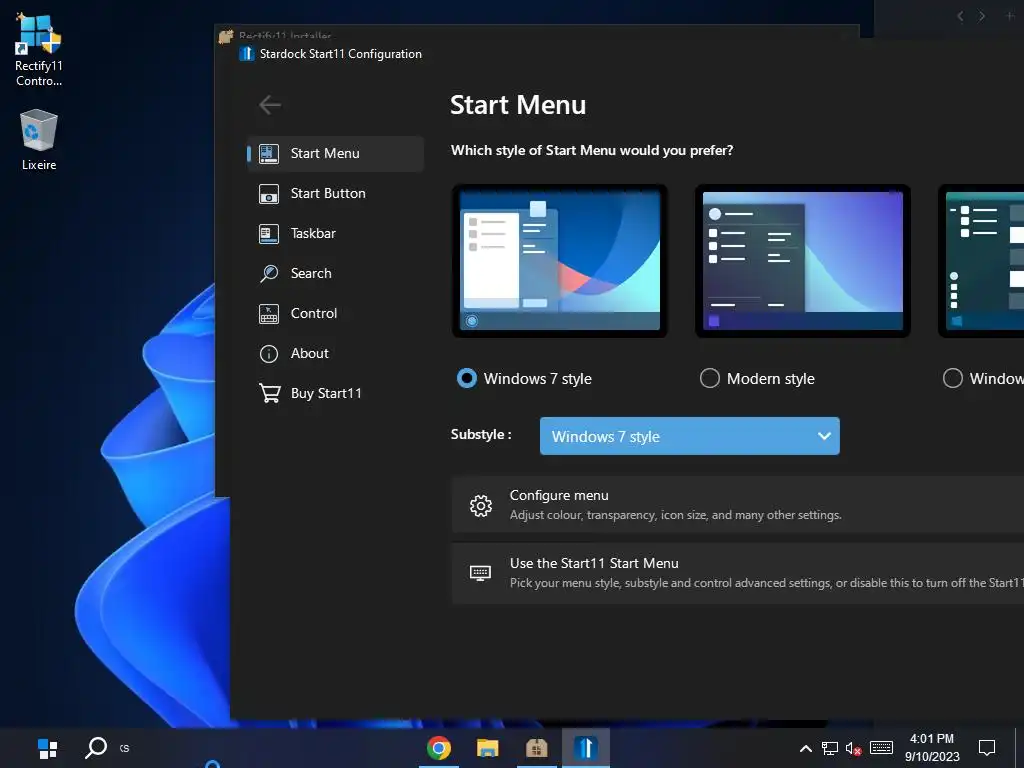Image resolution: width=1024 pixels, height=768 pixels.
Task: Select the Windows 7 style radio button
Action: [x=466, y=378]
